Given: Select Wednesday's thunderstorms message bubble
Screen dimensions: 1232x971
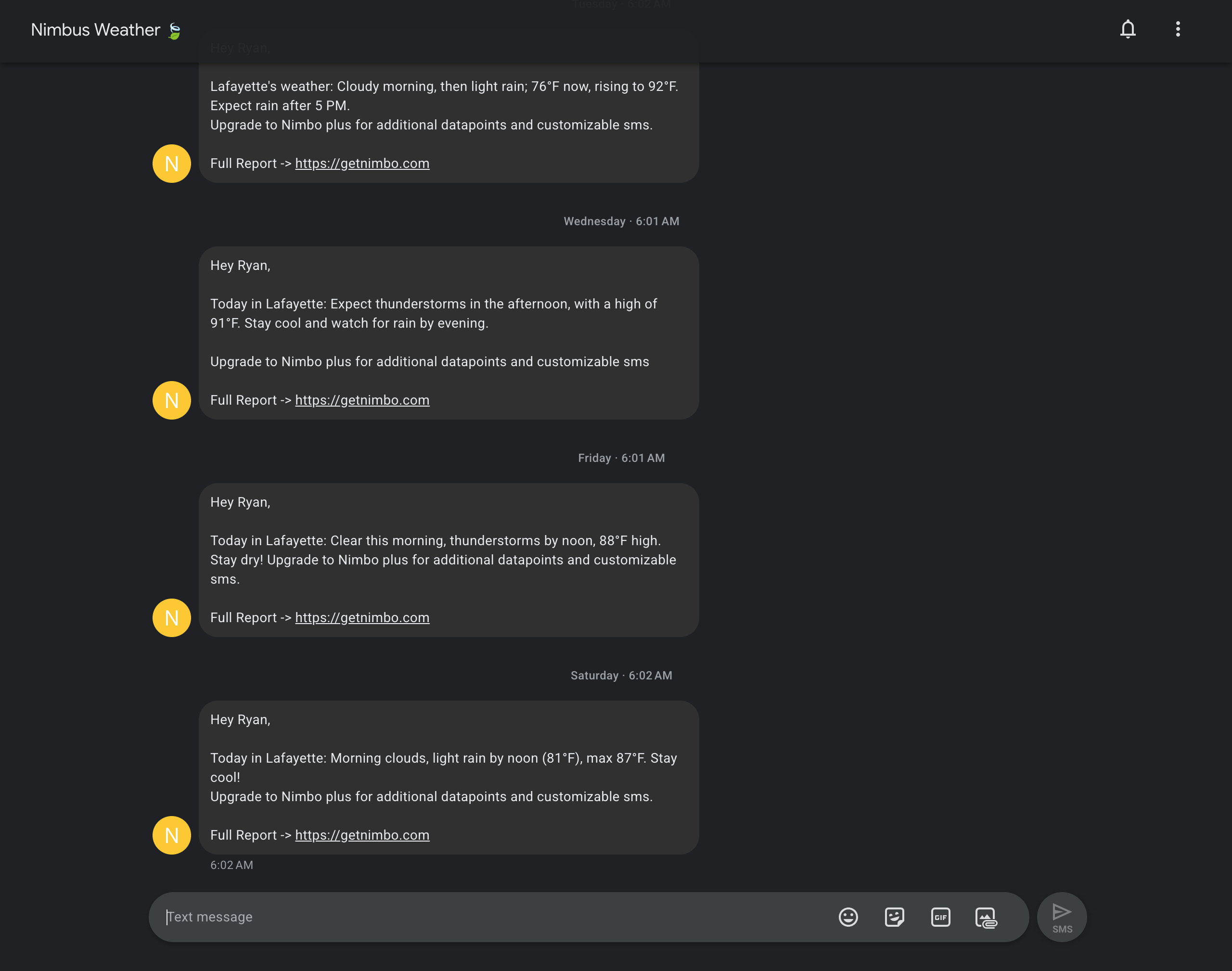Looking at the screenshot, I should pyautogui.click(x=449, y=332).
